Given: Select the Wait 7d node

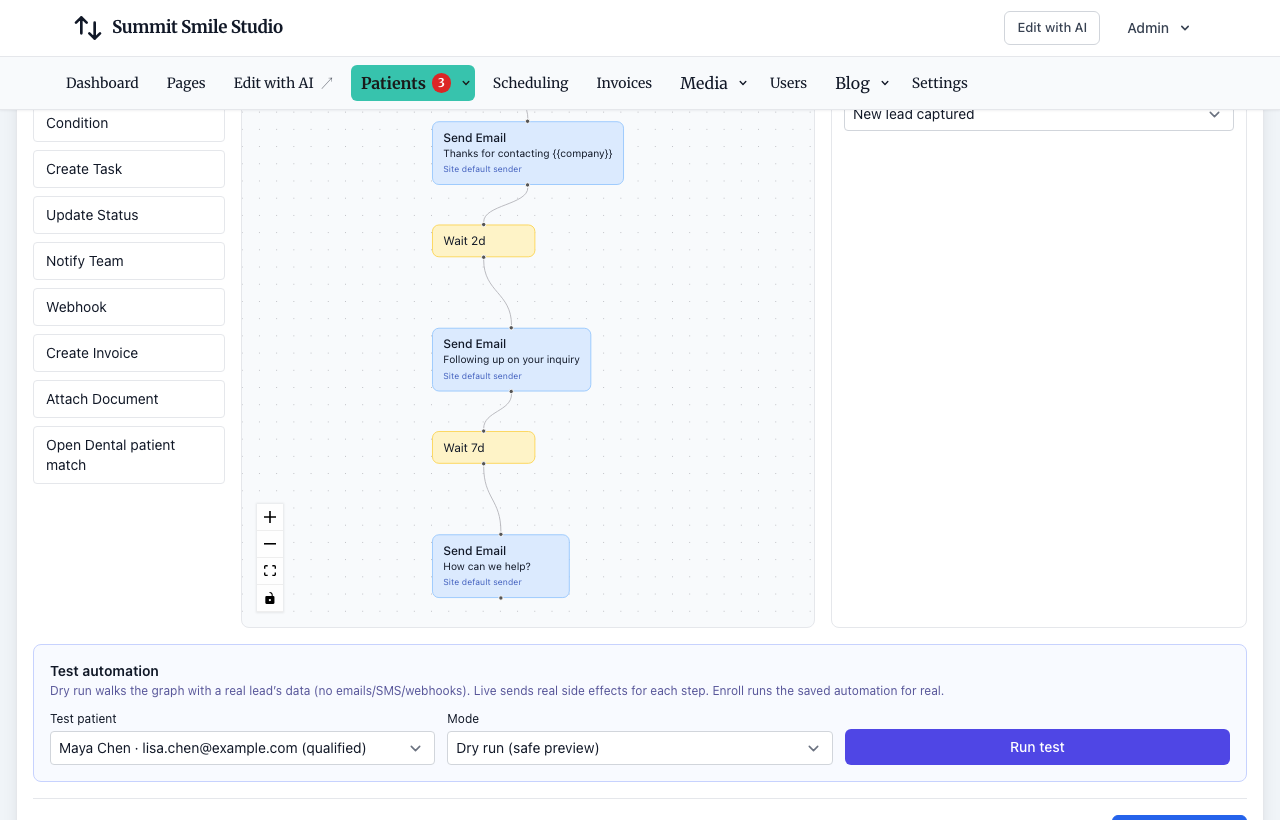Looking at the screenshot, I should tap(484, 448).
